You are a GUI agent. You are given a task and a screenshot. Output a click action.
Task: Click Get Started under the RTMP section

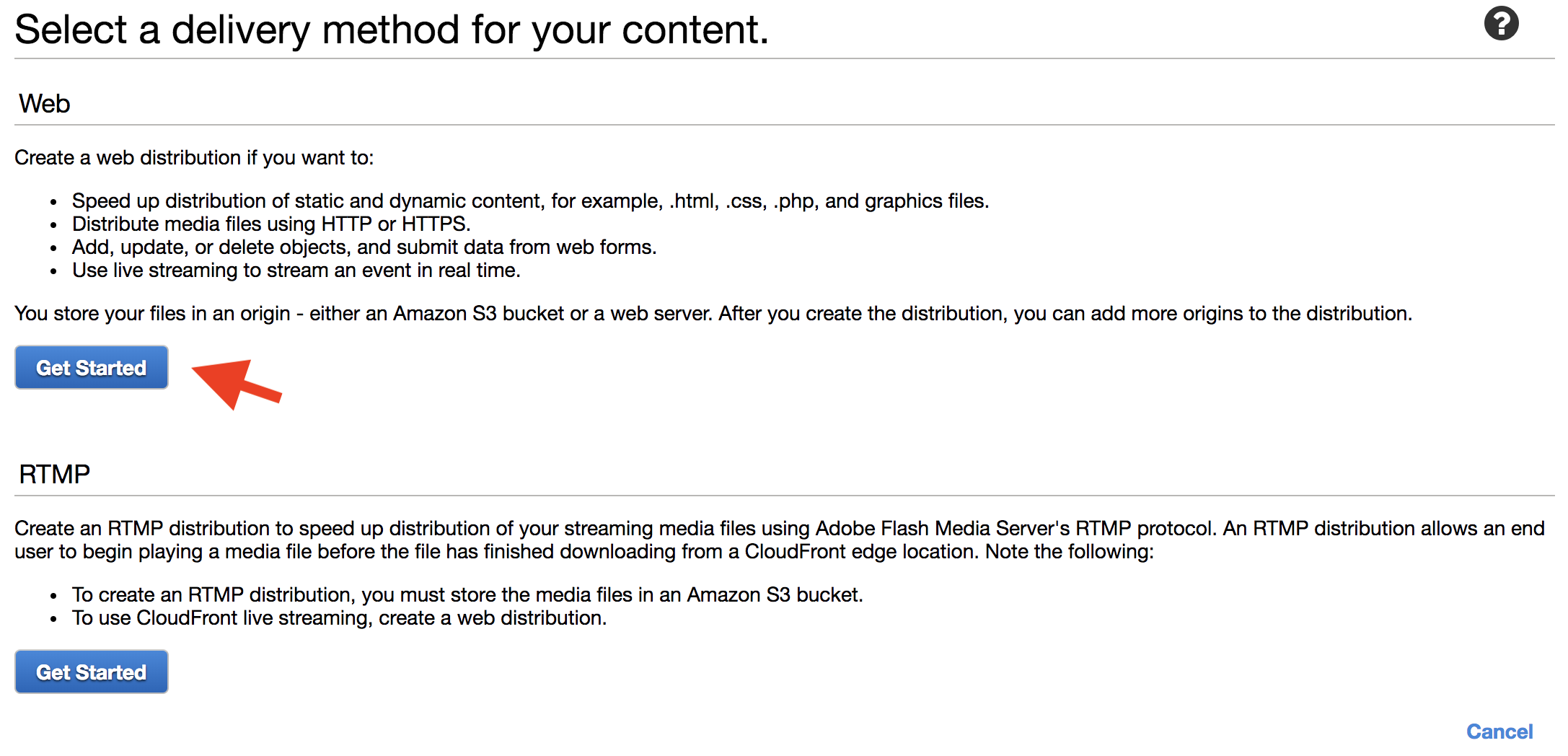point(92,672)
